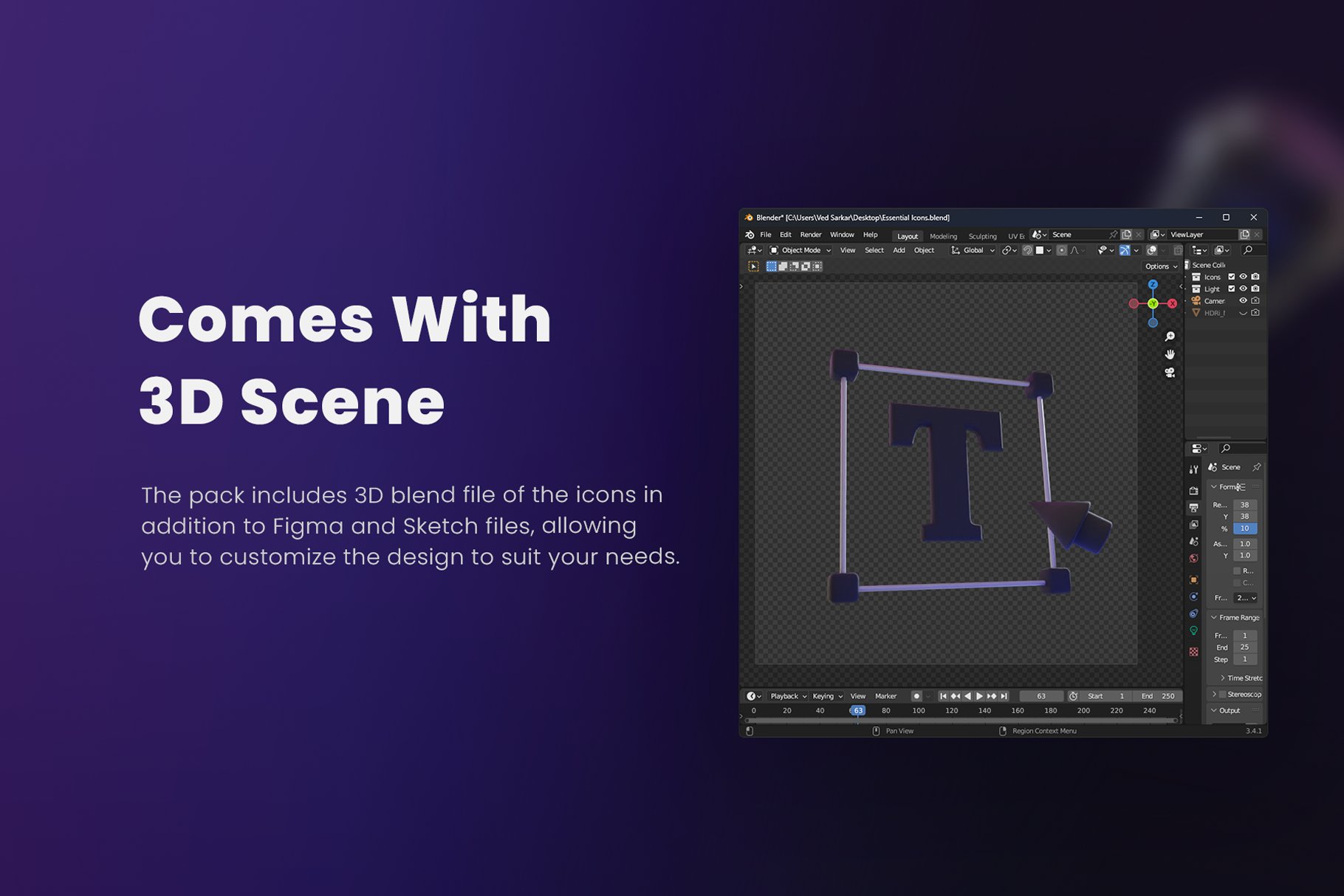Adjust the resolution percentage slider
1344x896 pixels.
[x=1244, y=528]
